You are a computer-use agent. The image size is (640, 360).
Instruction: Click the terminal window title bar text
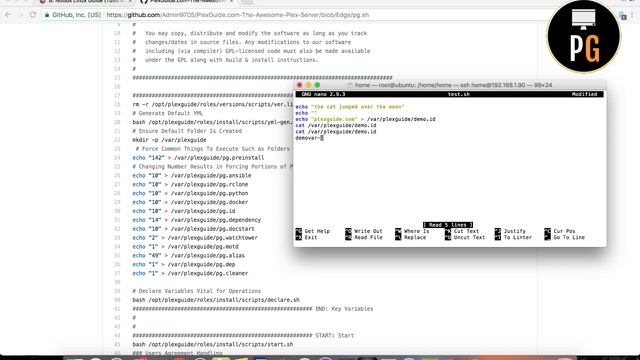453,85
